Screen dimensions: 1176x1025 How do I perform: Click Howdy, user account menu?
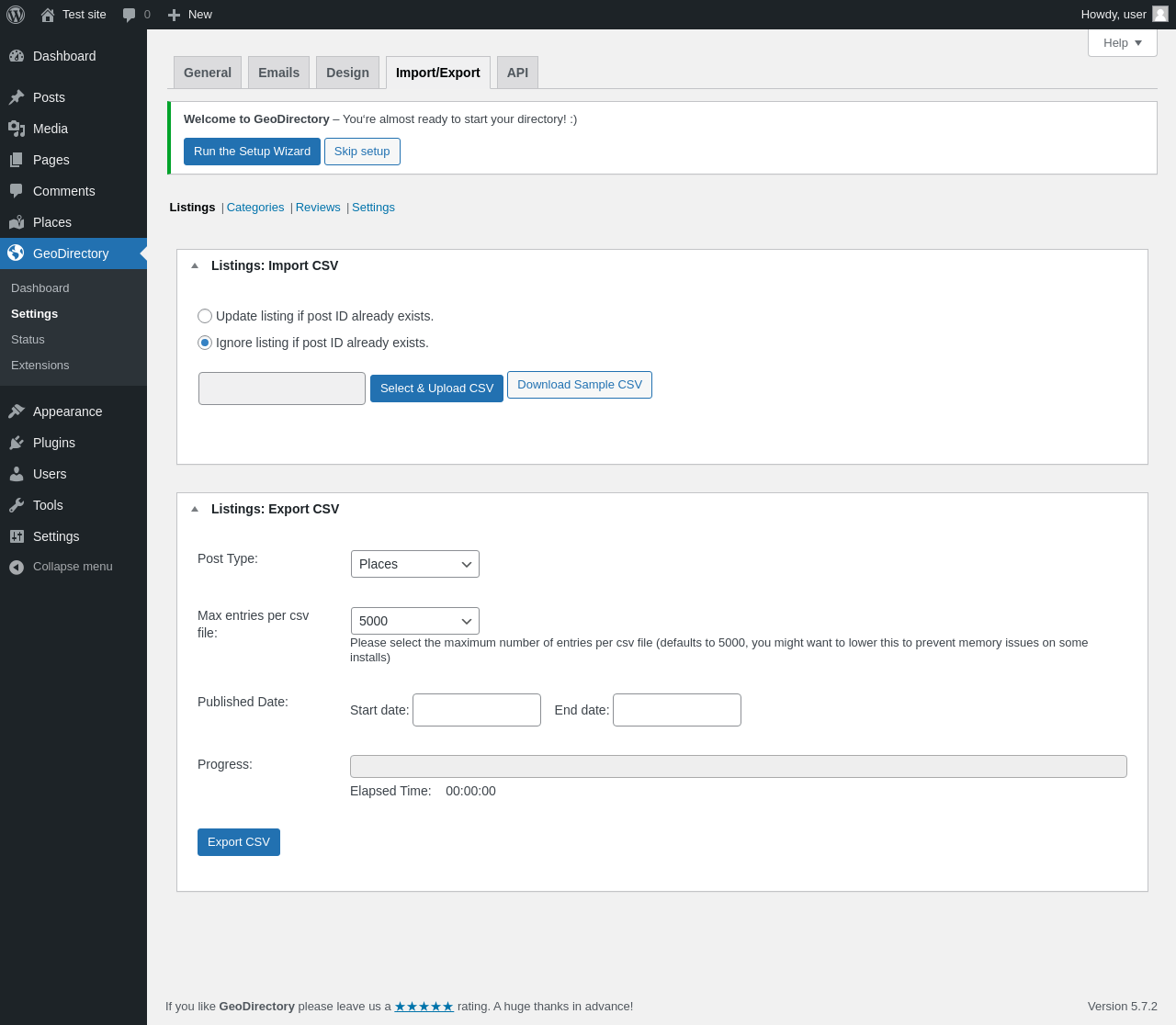pyautogui.click(x=1125, y=15)
